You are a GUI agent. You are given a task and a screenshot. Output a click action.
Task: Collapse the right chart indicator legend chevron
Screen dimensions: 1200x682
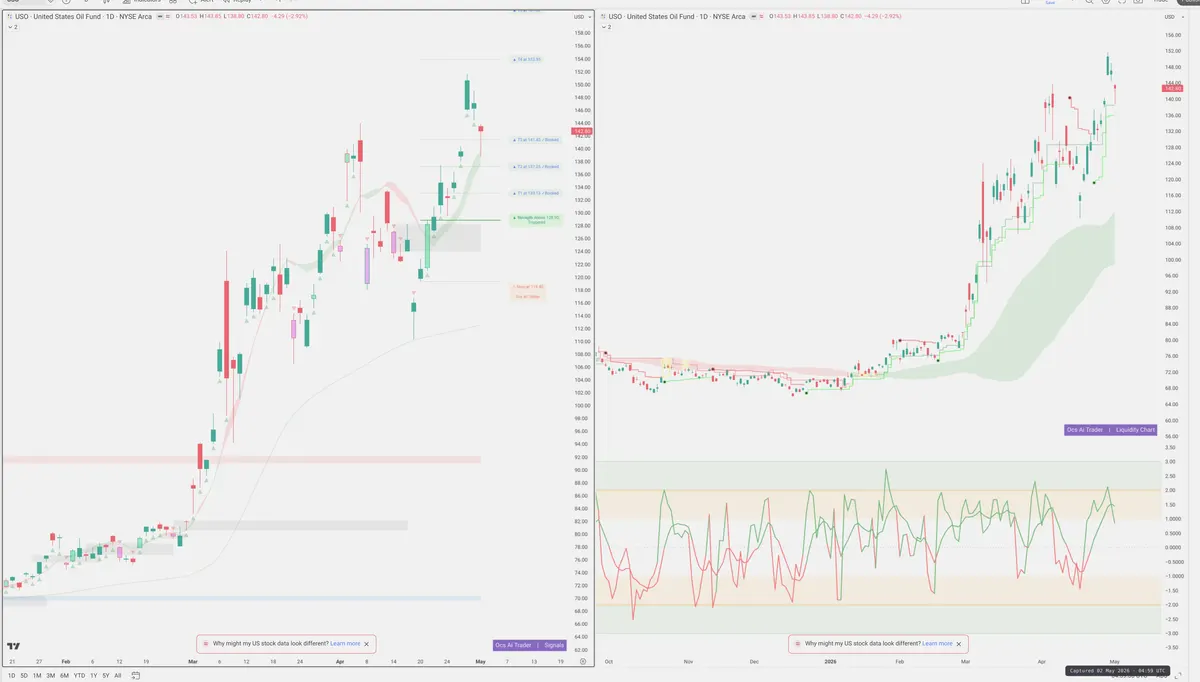click(x=605, y=27)
